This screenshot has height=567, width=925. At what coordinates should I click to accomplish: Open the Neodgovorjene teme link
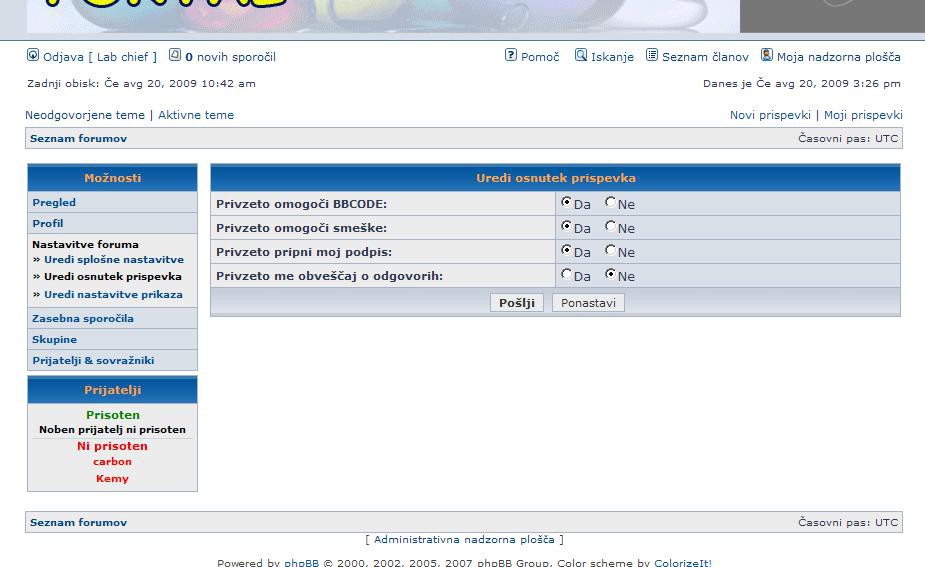coord(85,115)
